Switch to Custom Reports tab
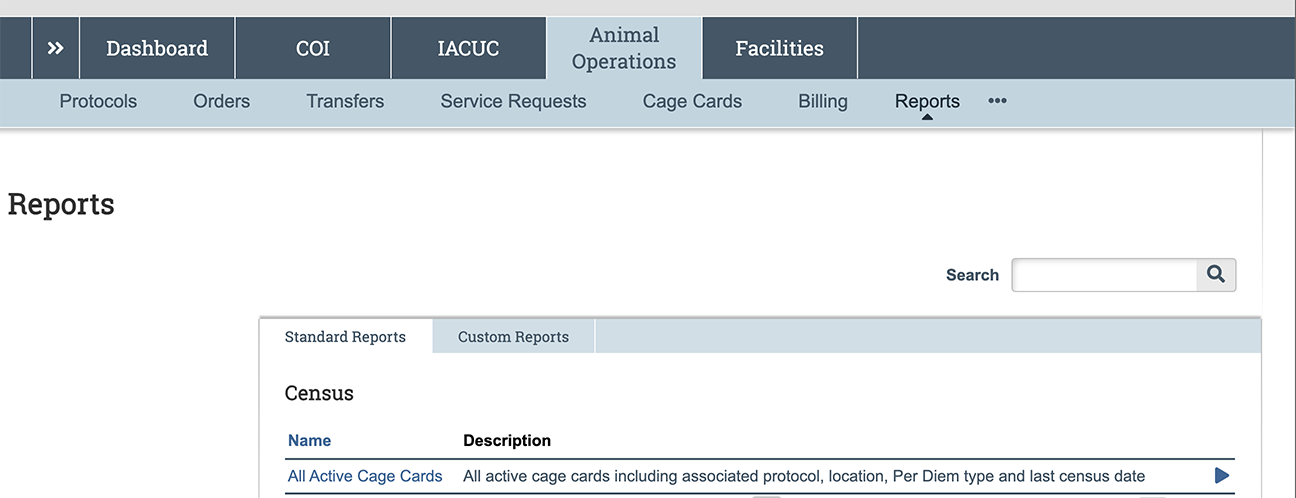1296x498 pixels. (x=513, y=337)
